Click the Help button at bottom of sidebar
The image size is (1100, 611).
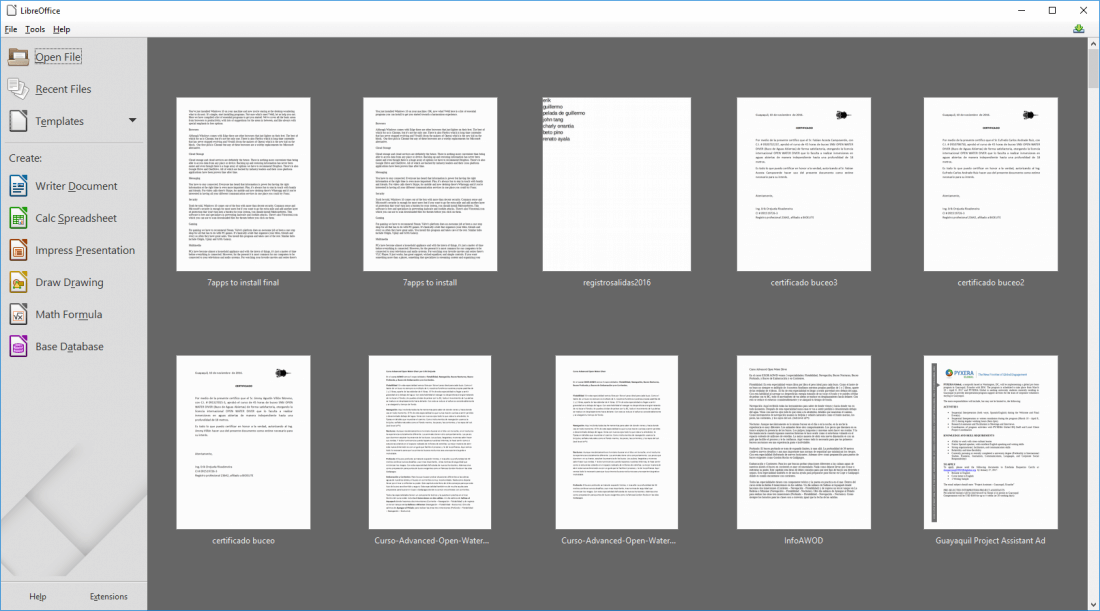(37, 596)
